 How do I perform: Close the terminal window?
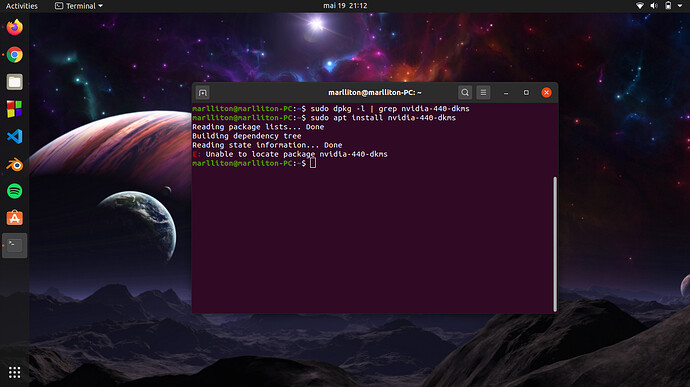pyautogui.click(x=546, y=92)
